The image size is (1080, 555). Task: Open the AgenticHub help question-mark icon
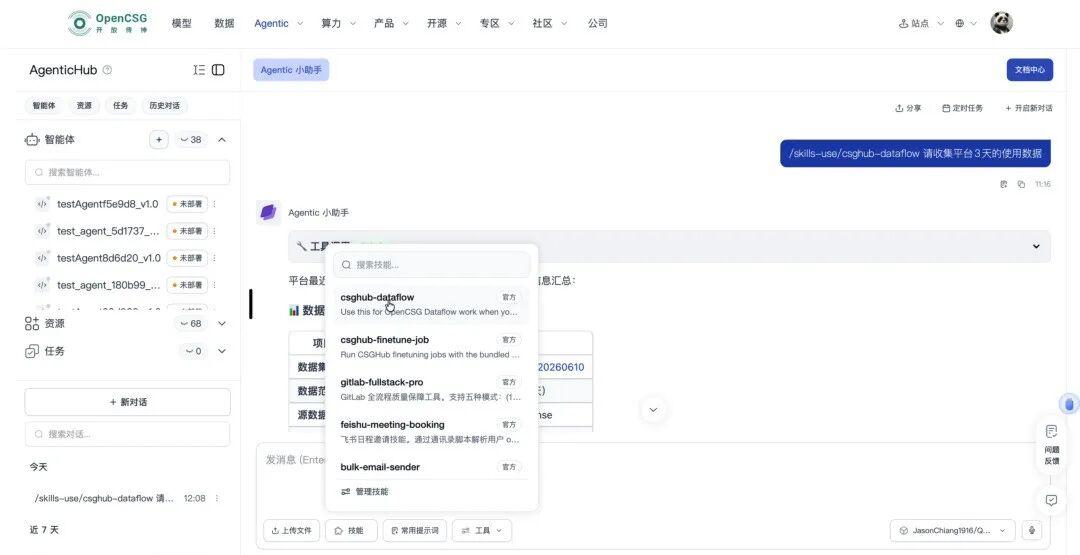tap(107, 70)
